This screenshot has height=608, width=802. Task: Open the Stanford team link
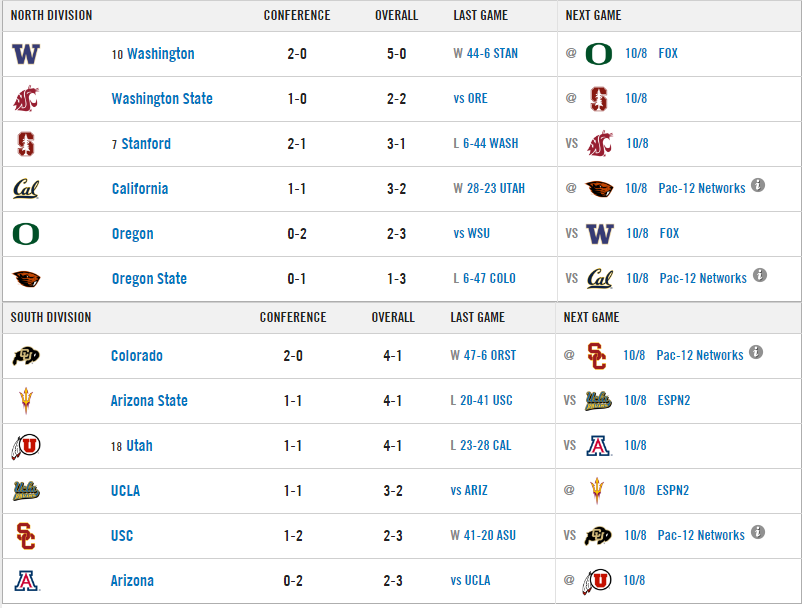point(146,144)
